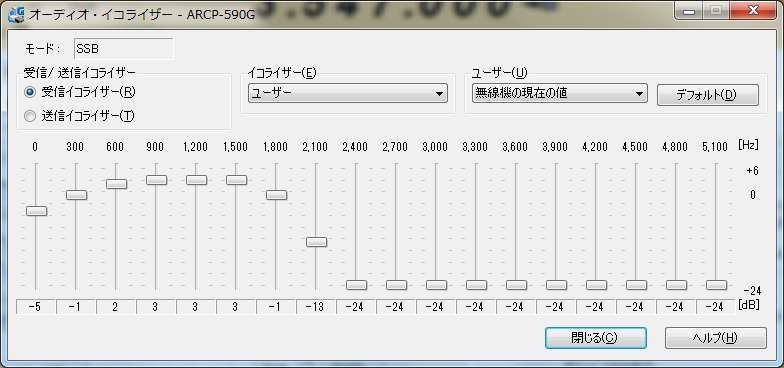784x368 pixels.
Task: Click the dB value box under 0 Hz
Action: tap(36, 307)
